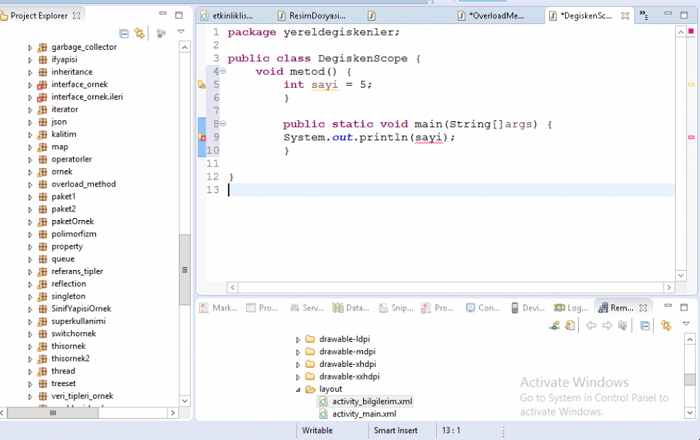Click the forward arrow in Remote view toolbar

[607, 326]
